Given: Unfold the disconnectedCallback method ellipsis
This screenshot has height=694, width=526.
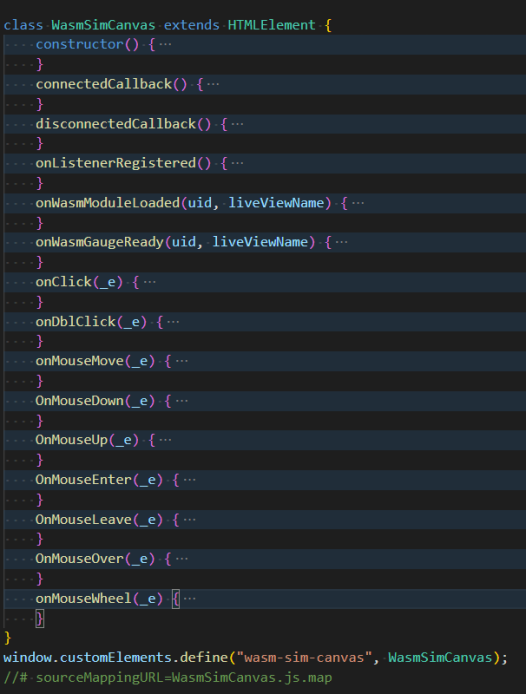Looking at the screenshot, I should [x=237, y=124].
